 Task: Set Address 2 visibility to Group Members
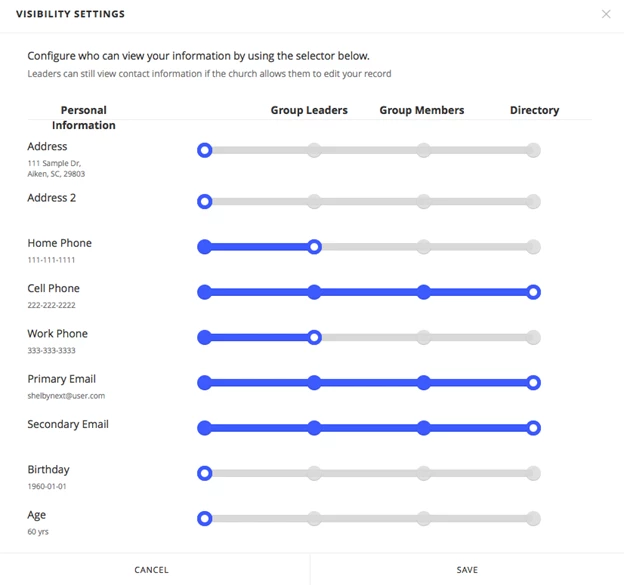(x=423, y=201)
